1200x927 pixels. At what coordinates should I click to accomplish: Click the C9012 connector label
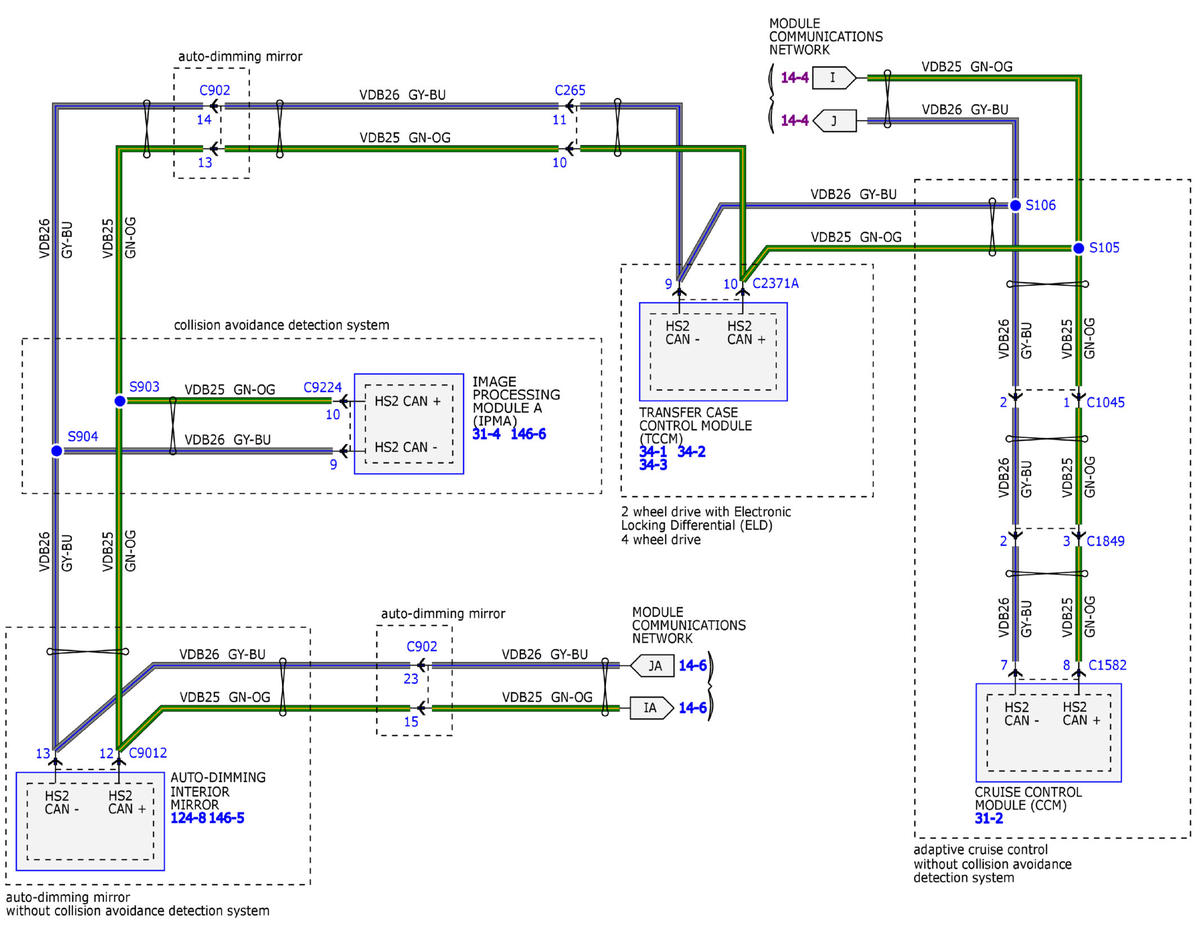[147, 753]
